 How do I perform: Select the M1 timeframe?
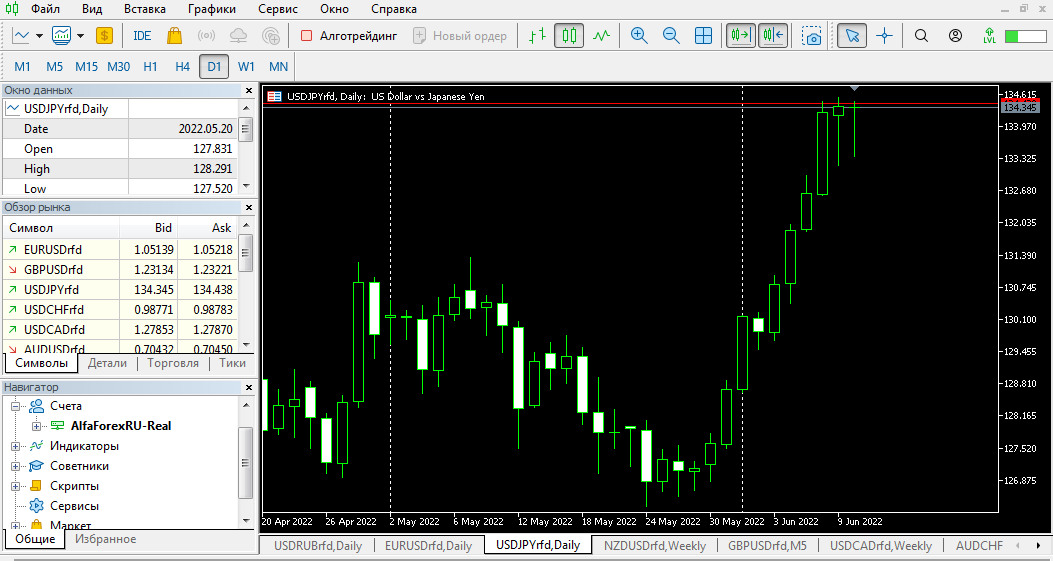(22, 67)
